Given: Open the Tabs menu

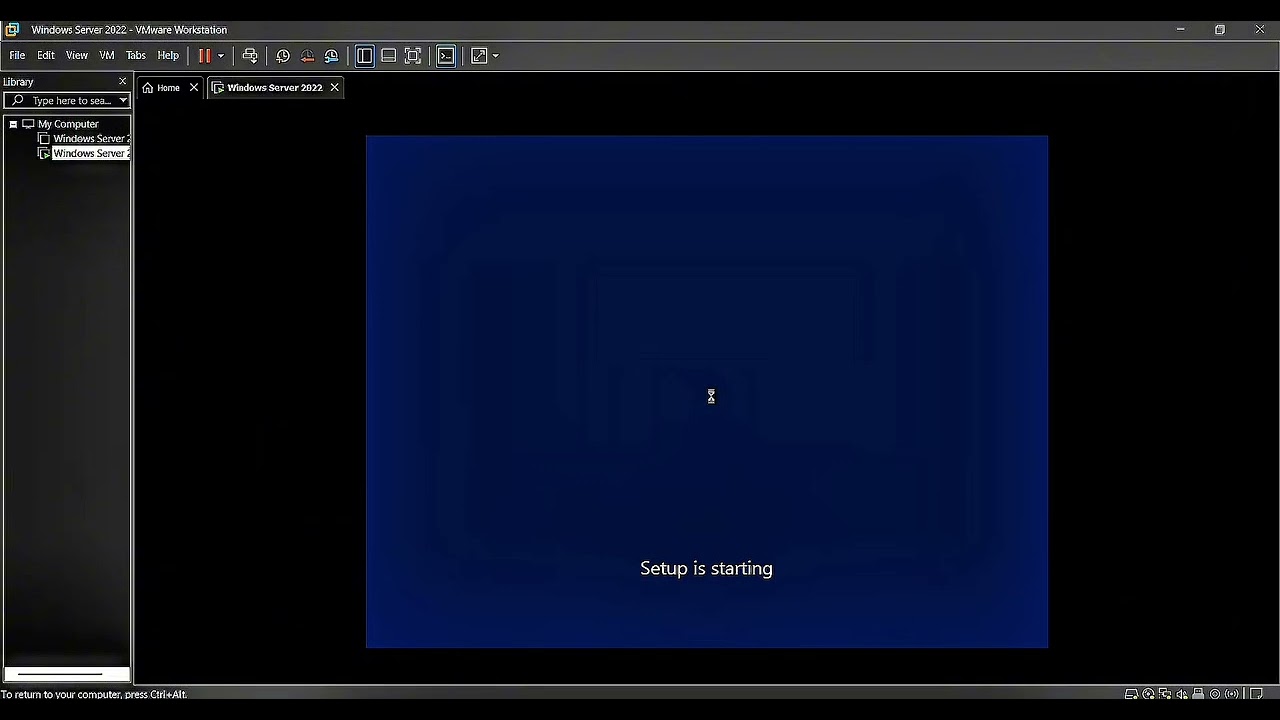Looking at the screenshot, I should coord(136,56).
